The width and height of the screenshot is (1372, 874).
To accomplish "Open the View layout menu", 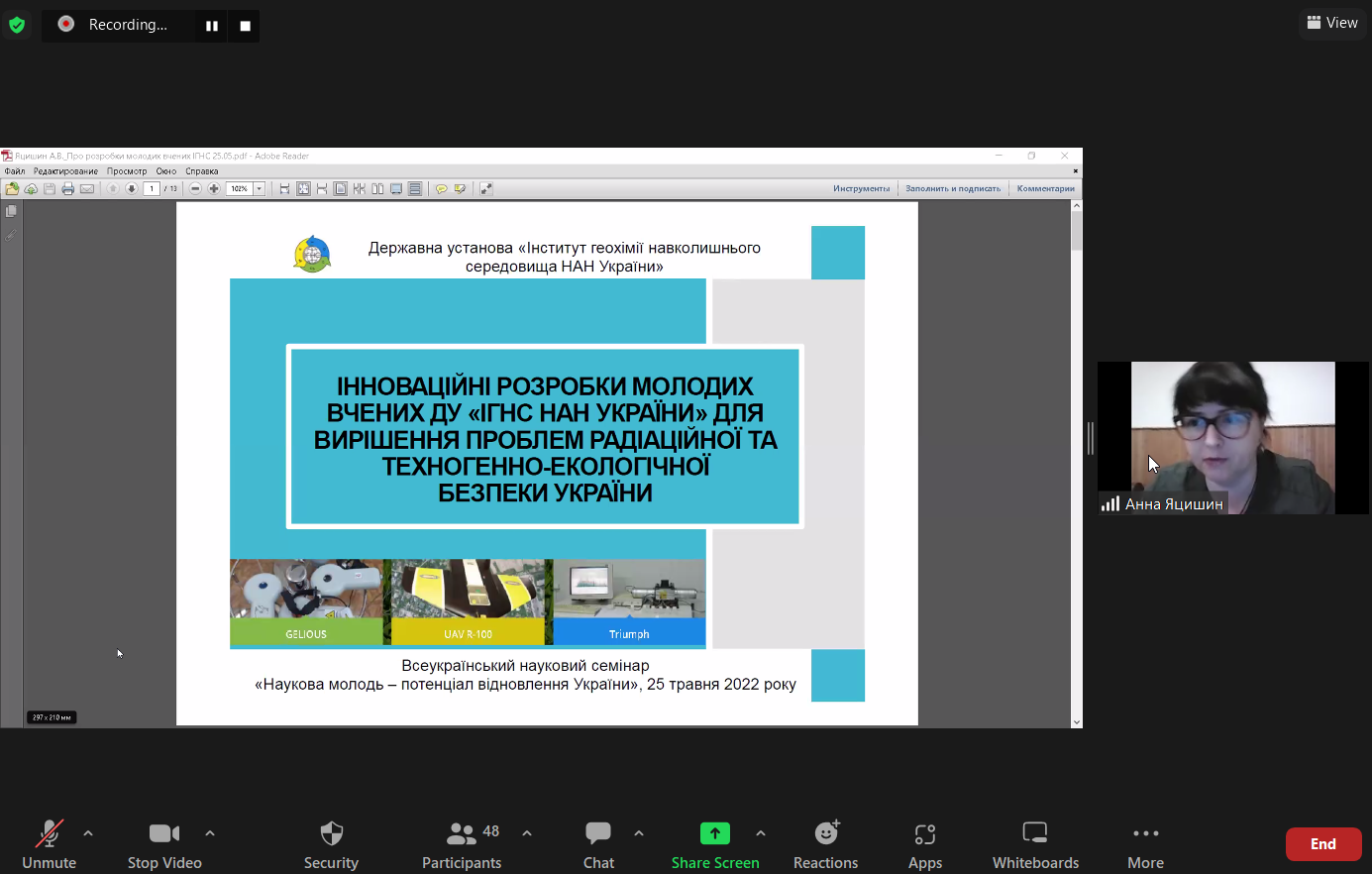I will pos(1332,23).
